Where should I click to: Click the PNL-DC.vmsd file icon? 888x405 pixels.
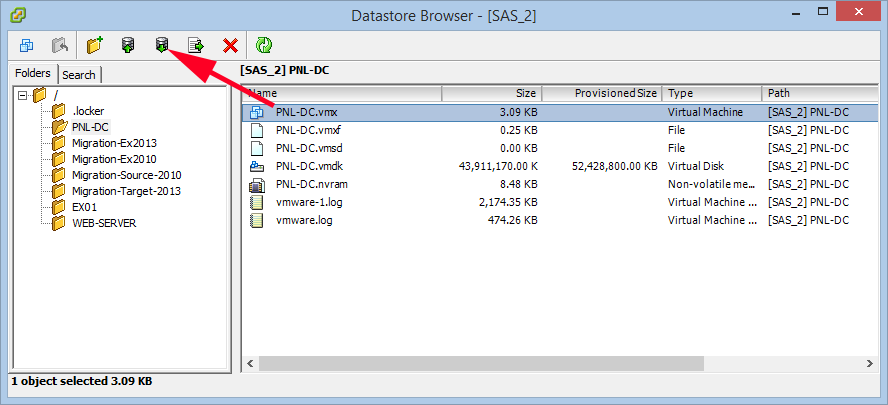tap(257, 148)
